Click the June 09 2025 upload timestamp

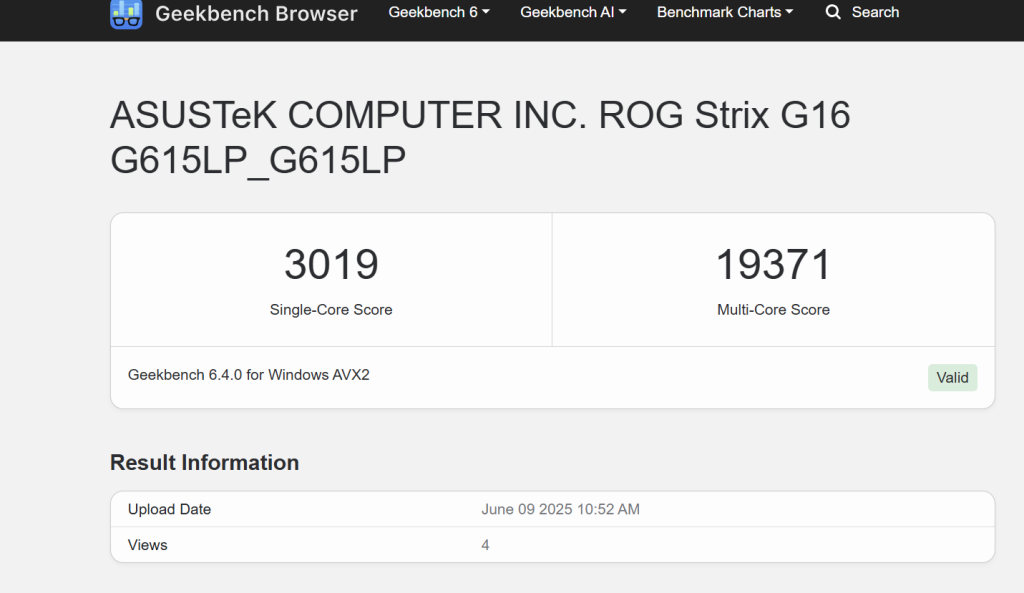[561, 509]
